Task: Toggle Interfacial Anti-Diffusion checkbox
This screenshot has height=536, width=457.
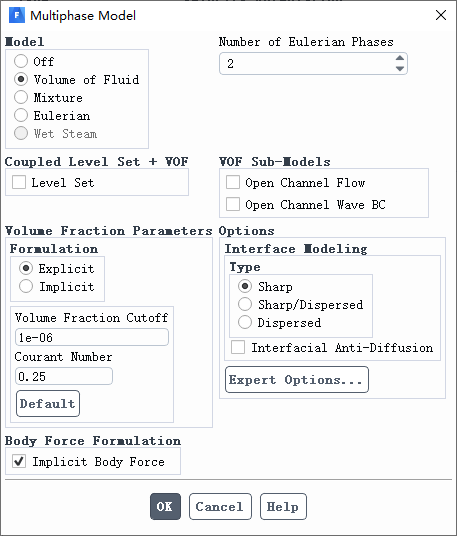Action: (x=238, y=347)
